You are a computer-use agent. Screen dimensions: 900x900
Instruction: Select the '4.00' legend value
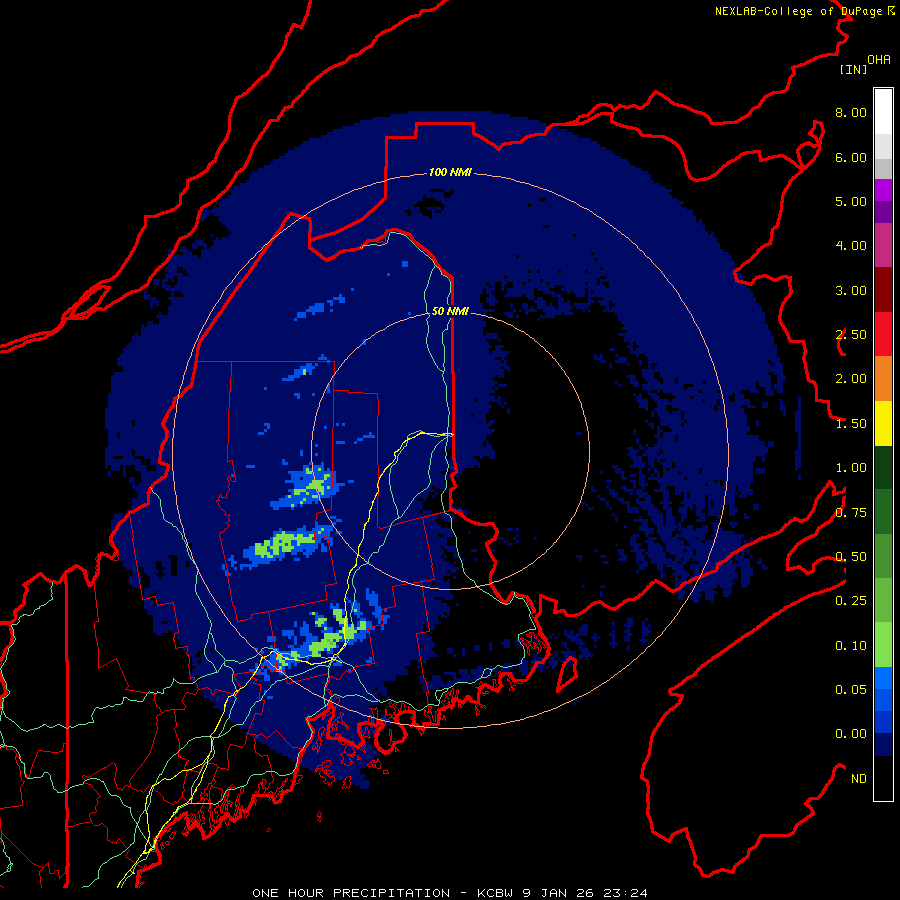coord(851,246)
